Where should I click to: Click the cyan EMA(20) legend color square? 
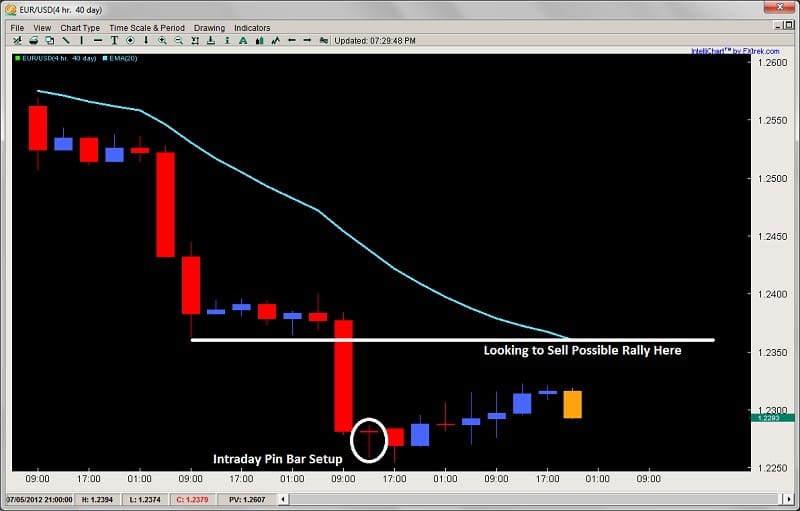click(x=105, y=59)
